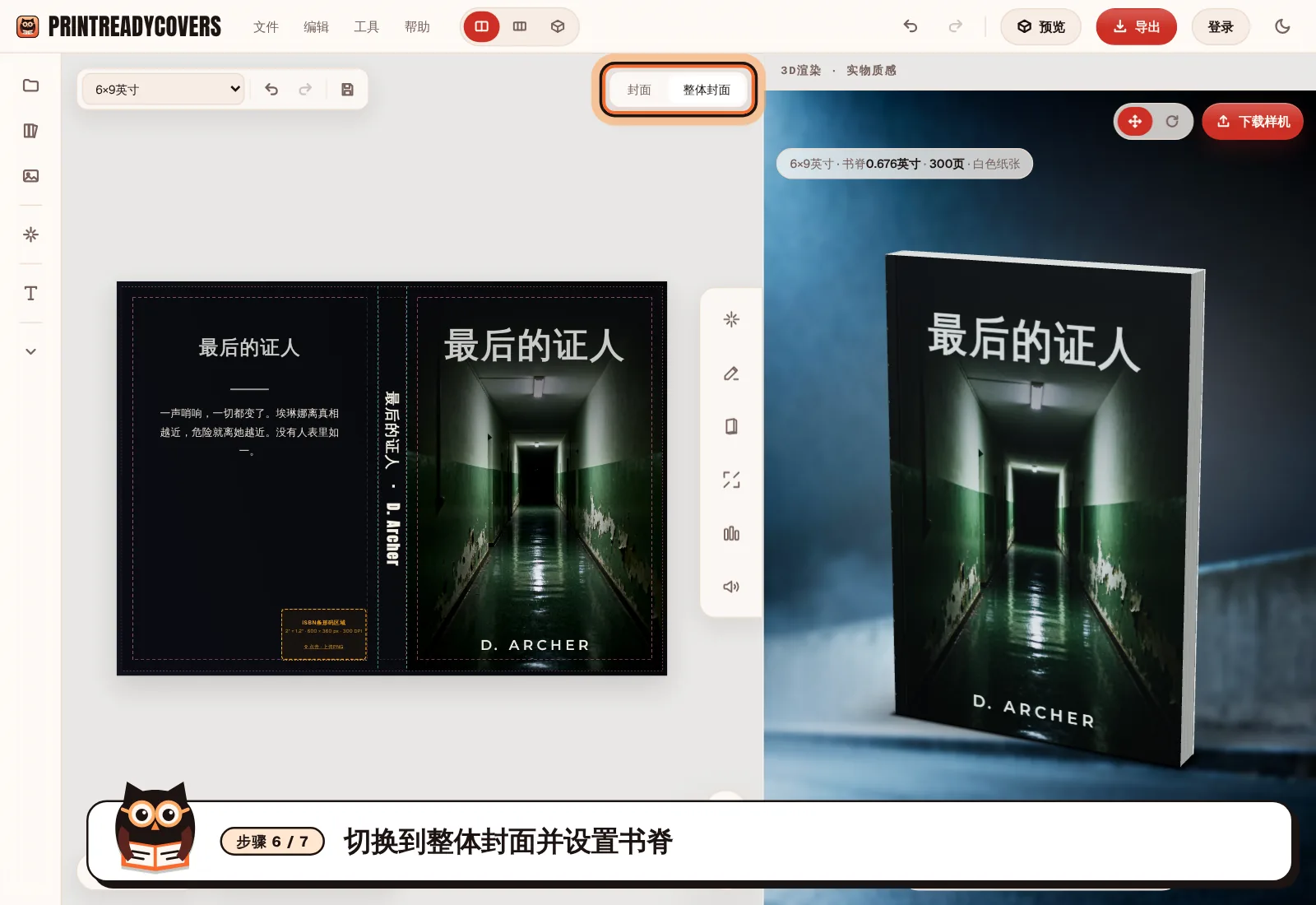Activate the red move/pan control in 3D view
1316x905 pixels.
[1135, 122]
